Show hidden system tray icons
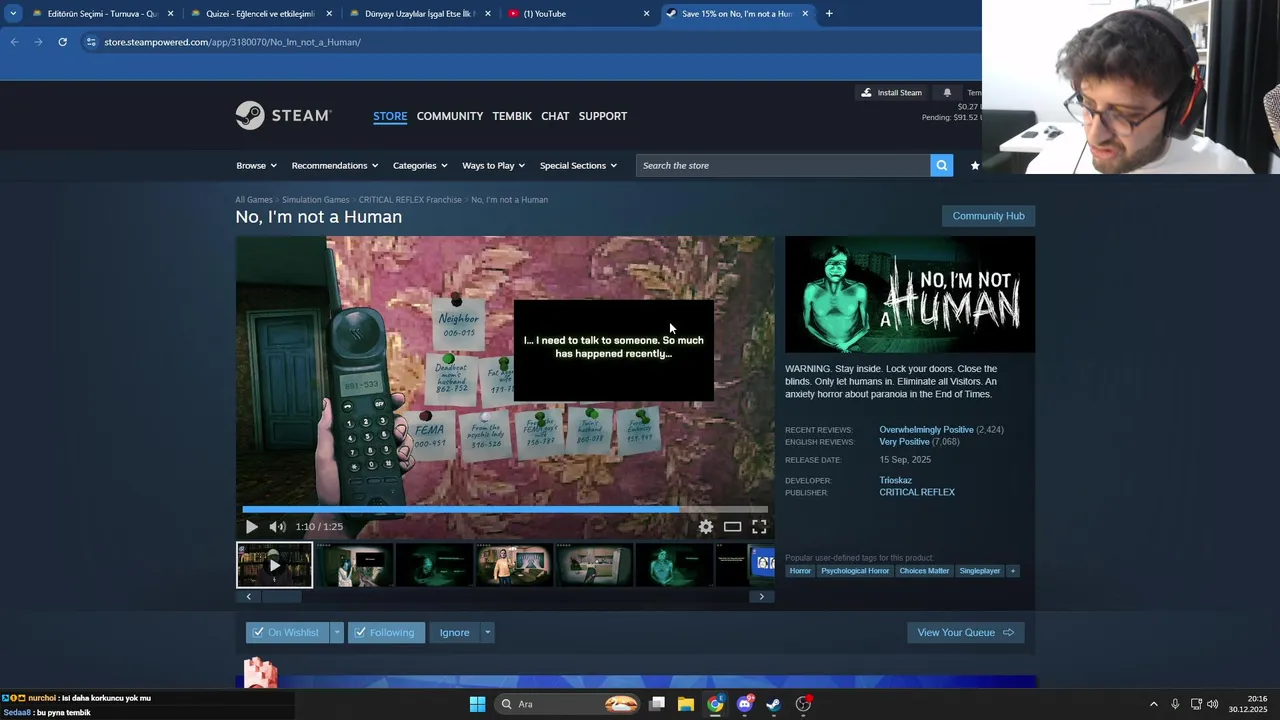Image resolution: width=1280 pixels, height=720 pixels. (1153, 704)
